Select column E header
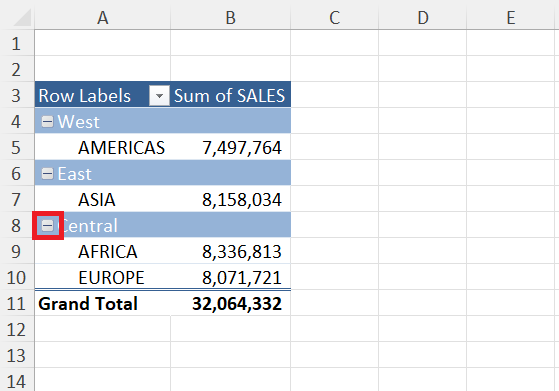 (x=511, y=17)
